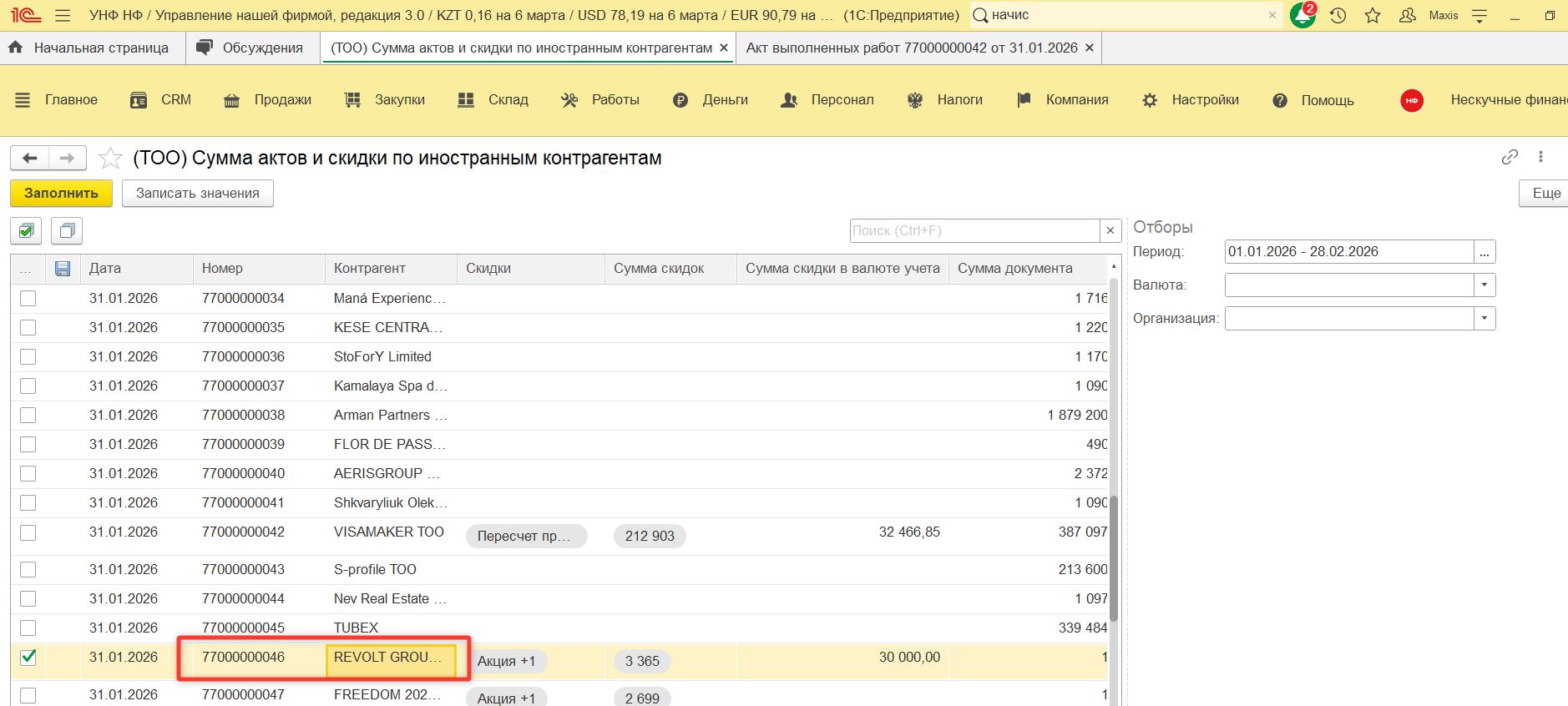
Task: Open the hamburger main menu icon
Action: tap(62, 15)
